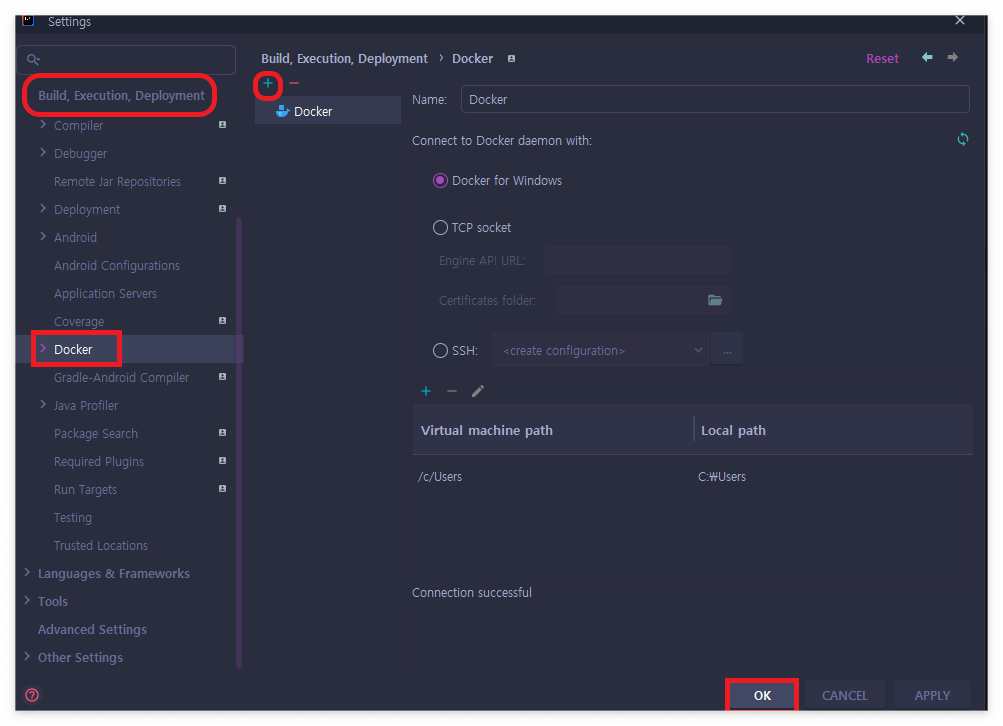
Task: Click the marker icon beside Coverage
Action: pyautogui.click(x=222, y=320)
